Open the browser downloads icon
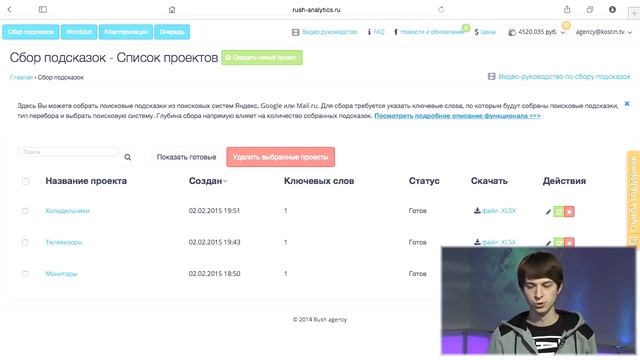Viewport: 640px width, 360px height. (x=612, y=9)
